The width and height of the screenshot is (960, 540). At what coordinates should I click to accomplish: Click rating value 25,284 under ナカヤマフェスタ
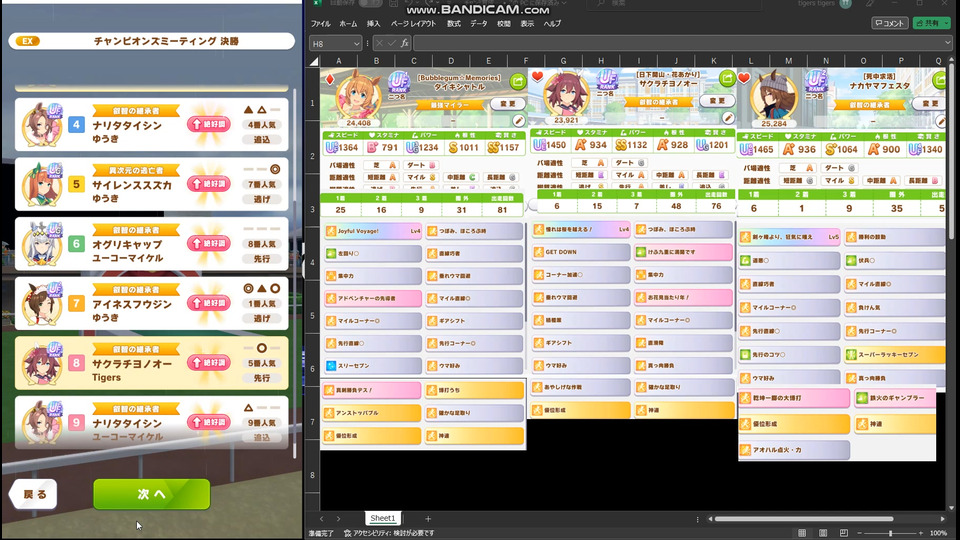pyautogui.click(x=774, y=124)
